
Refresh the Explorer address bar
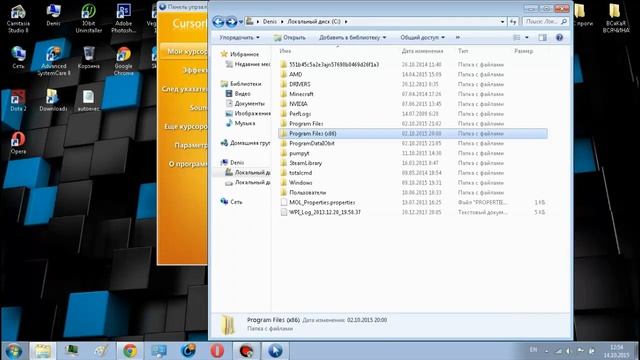tap(513, 22)
